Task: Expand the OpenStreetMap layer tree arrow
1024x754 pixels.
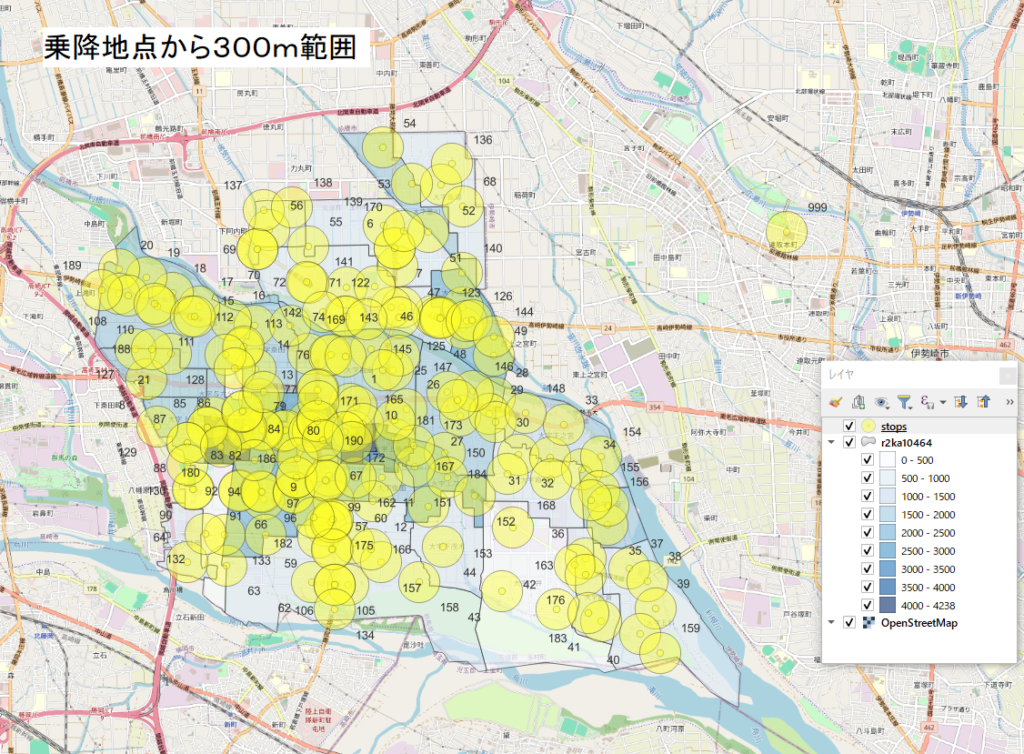Action: 832,622
